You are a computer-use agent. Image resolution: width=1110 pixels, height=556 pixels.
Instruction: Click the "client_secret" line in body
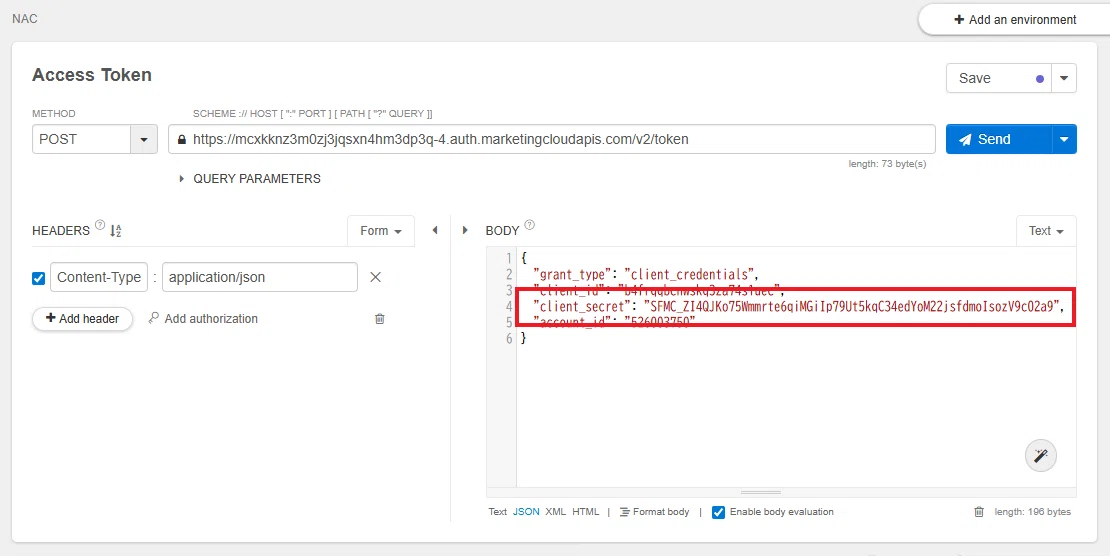pos(799,306)
